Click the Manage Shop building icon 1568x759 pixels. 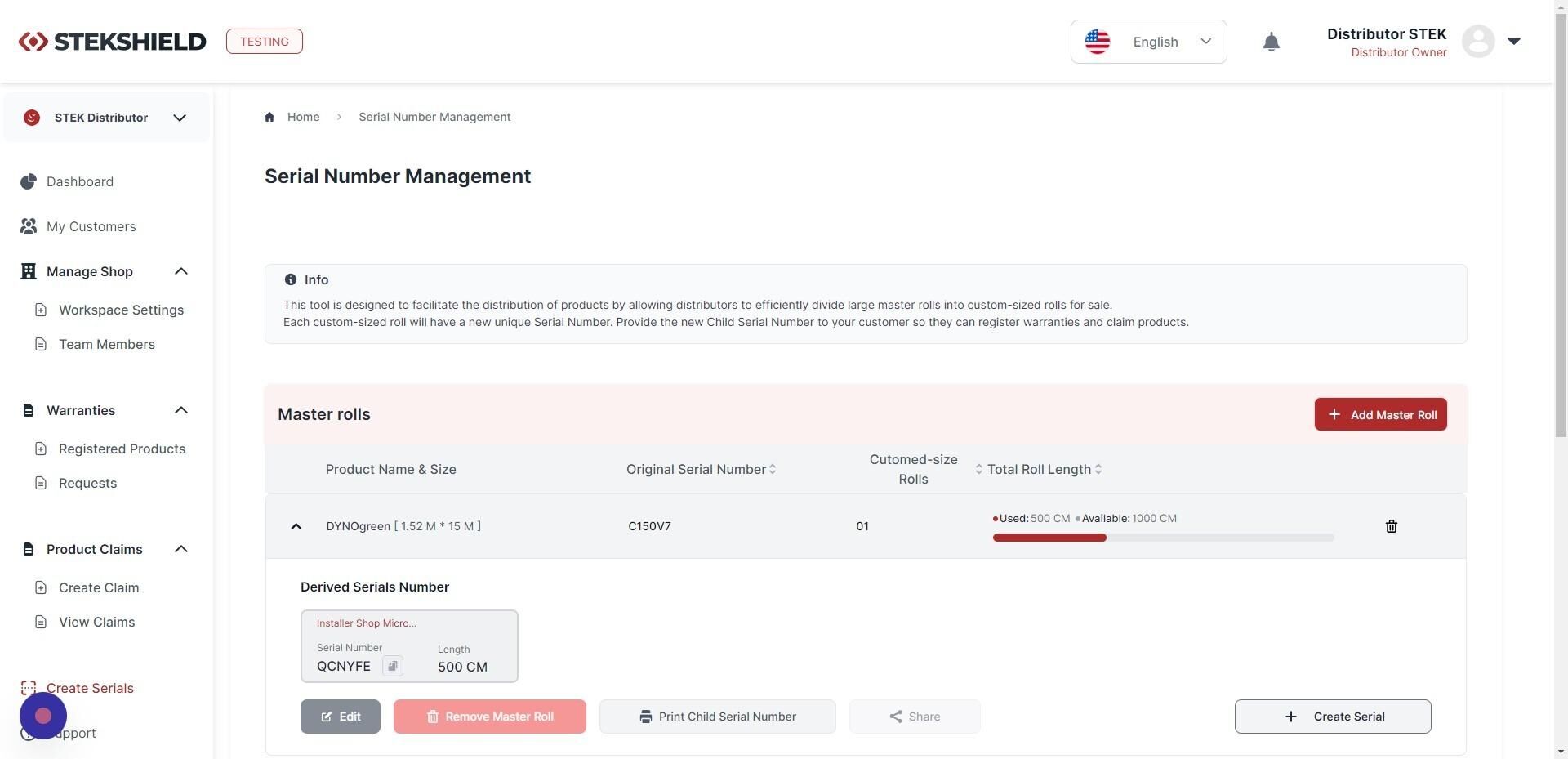pos(29,271)
